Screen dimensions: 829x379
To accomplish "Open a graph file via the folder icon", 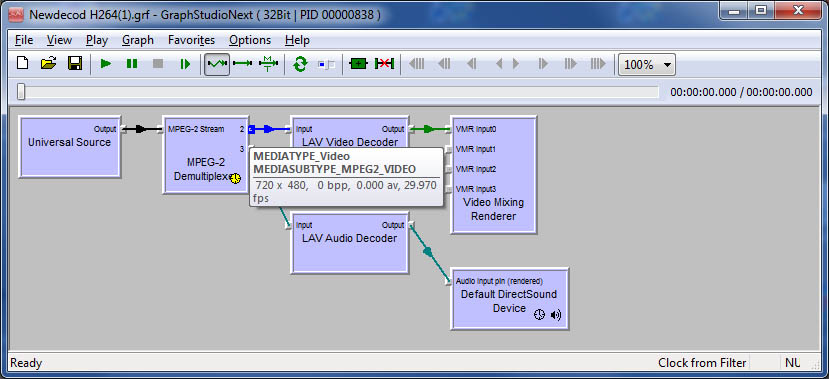I will coord(48,64).
